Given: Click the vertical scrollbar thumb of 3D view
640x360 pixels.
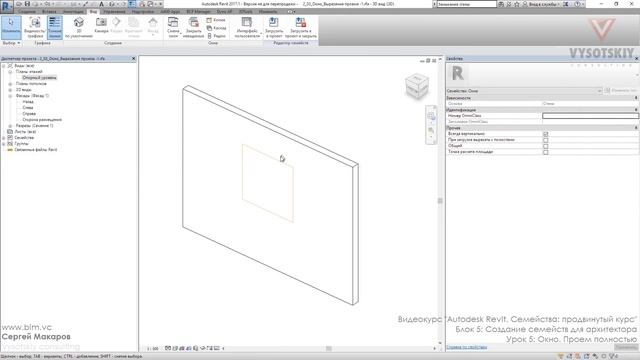Looking at the screenshot, I should [x=440, y=200].
